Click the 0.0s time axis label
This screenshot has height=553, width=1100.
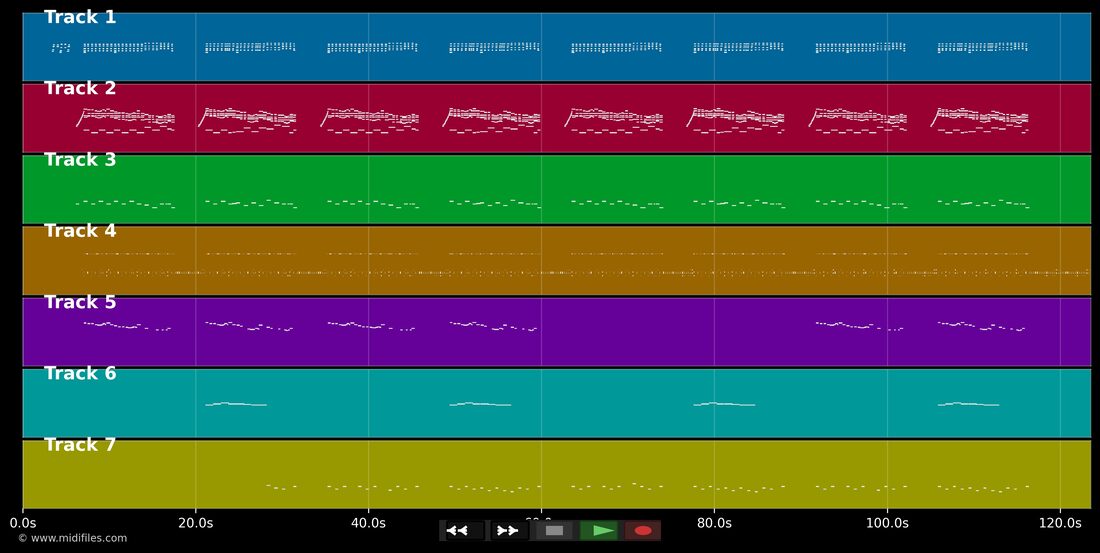click(x=22, y=523)
